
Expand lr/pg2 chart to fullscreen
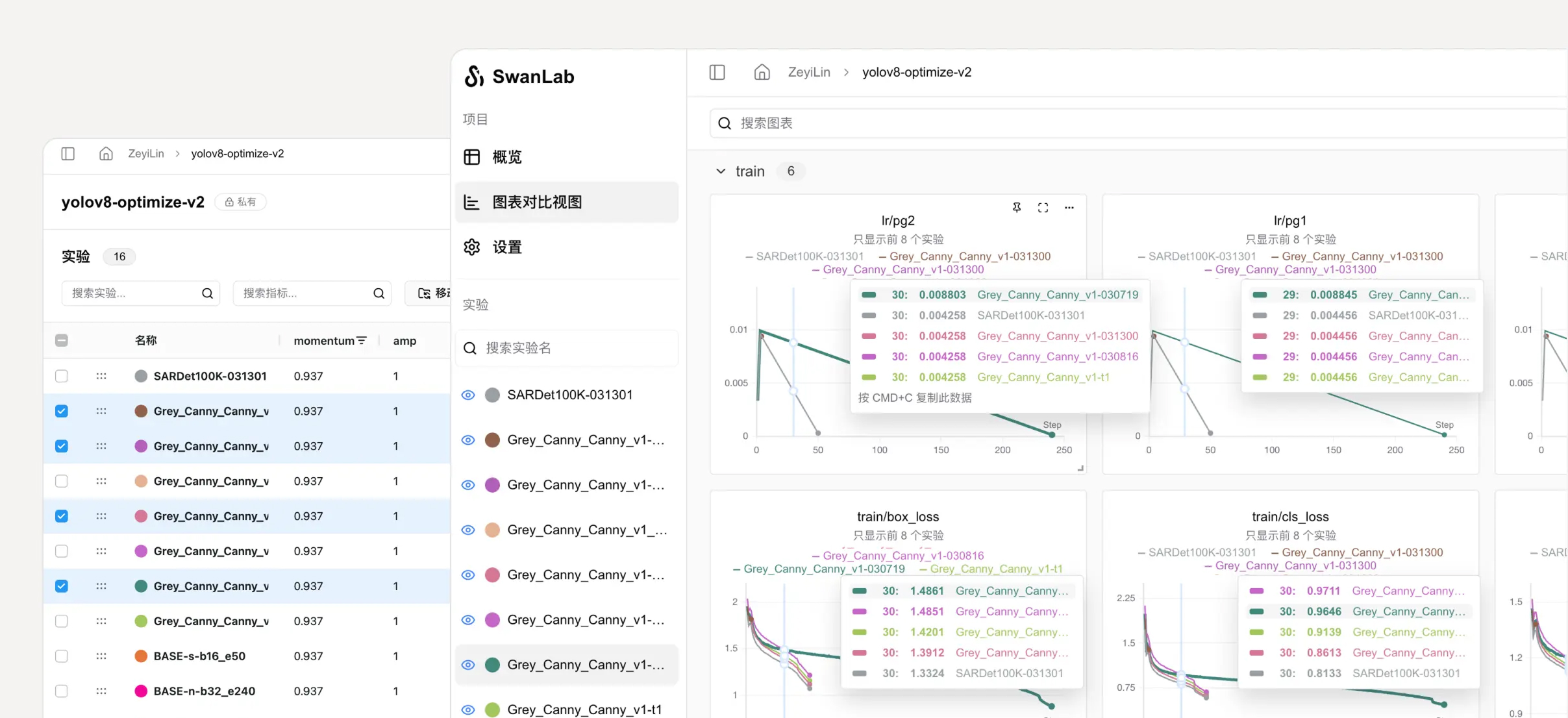point(1043,208)
